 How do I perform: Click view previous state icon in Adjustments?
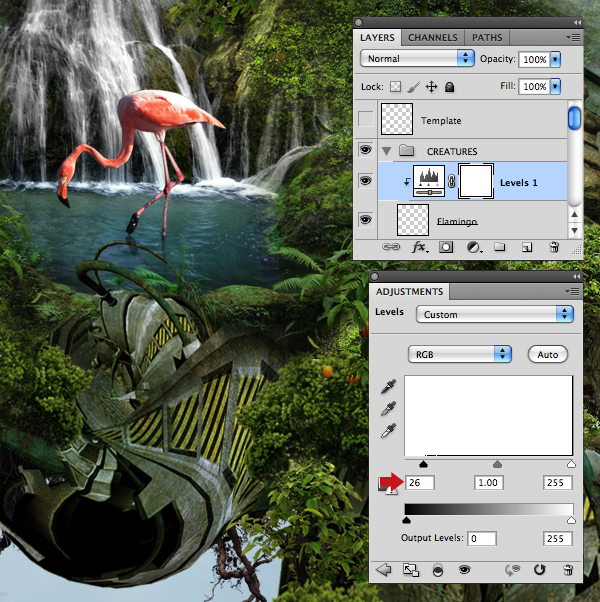click(513, 570)
